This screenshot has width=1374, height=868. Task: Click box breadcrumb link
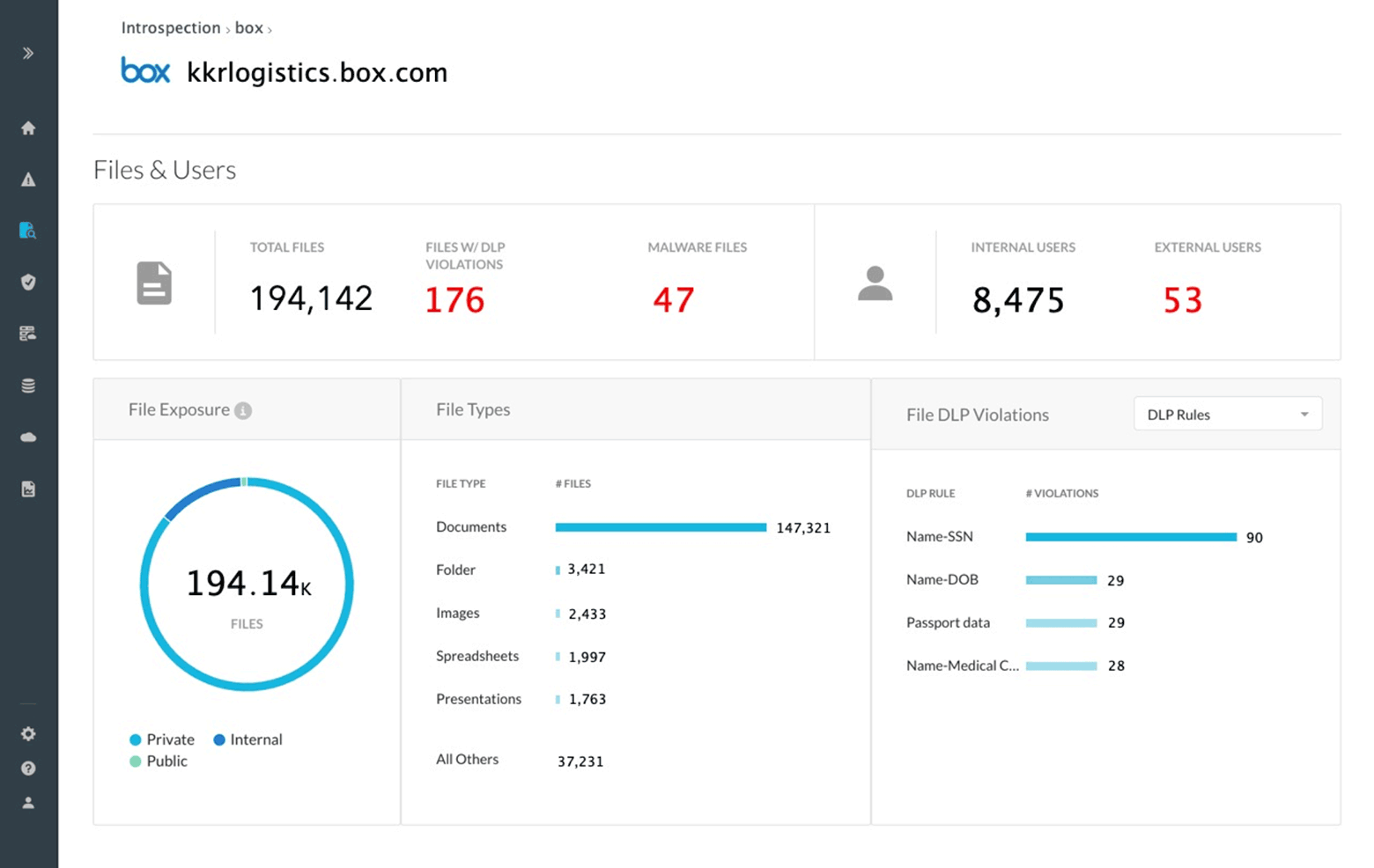pyautogui.click(x=249, y=27)
